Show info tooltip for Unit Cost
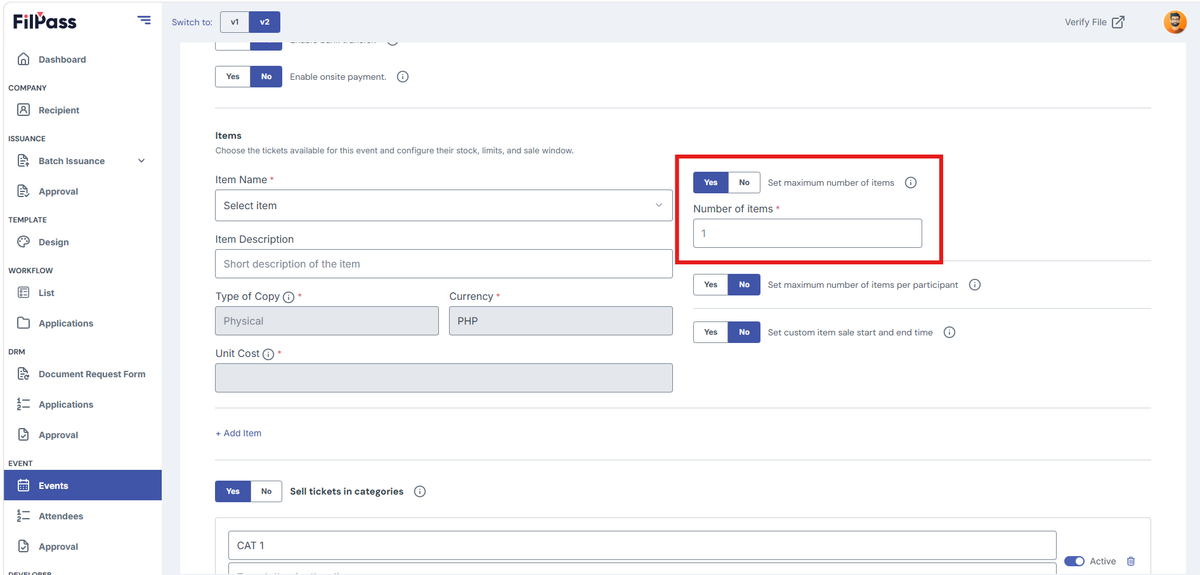The image size is (1200, 575). 268,354
